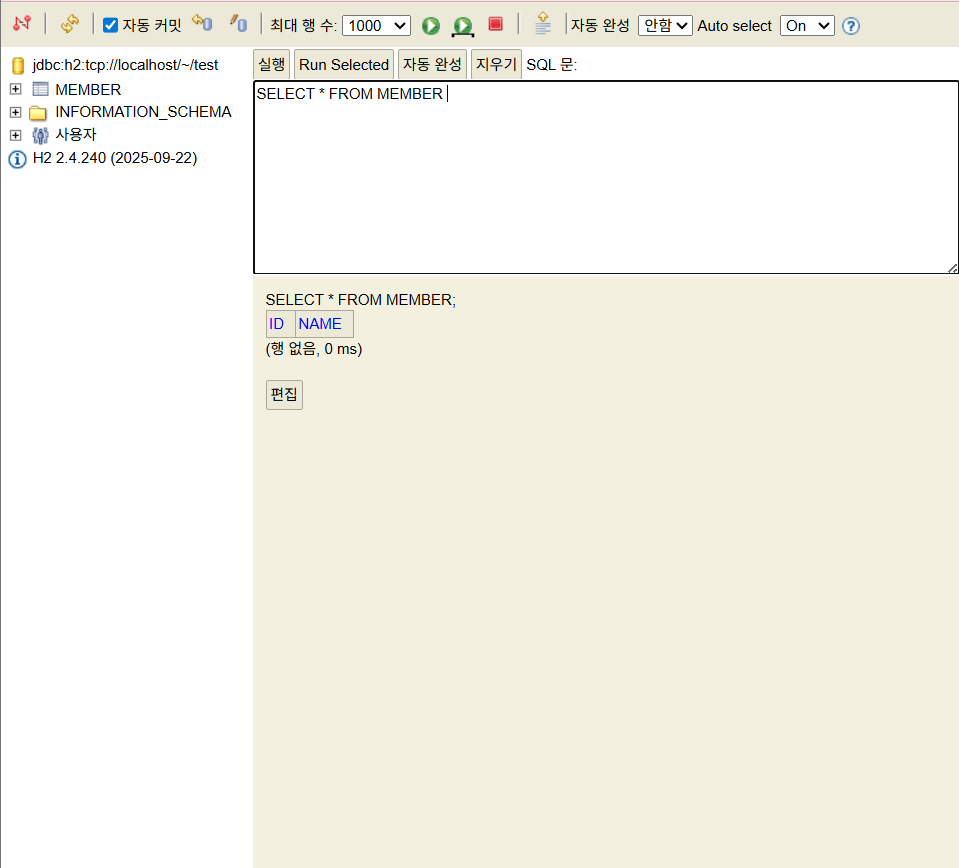Expand the MEMBER table node
Image resolution: width=959 pixels, height=868 pixels.
click(16, 89)
